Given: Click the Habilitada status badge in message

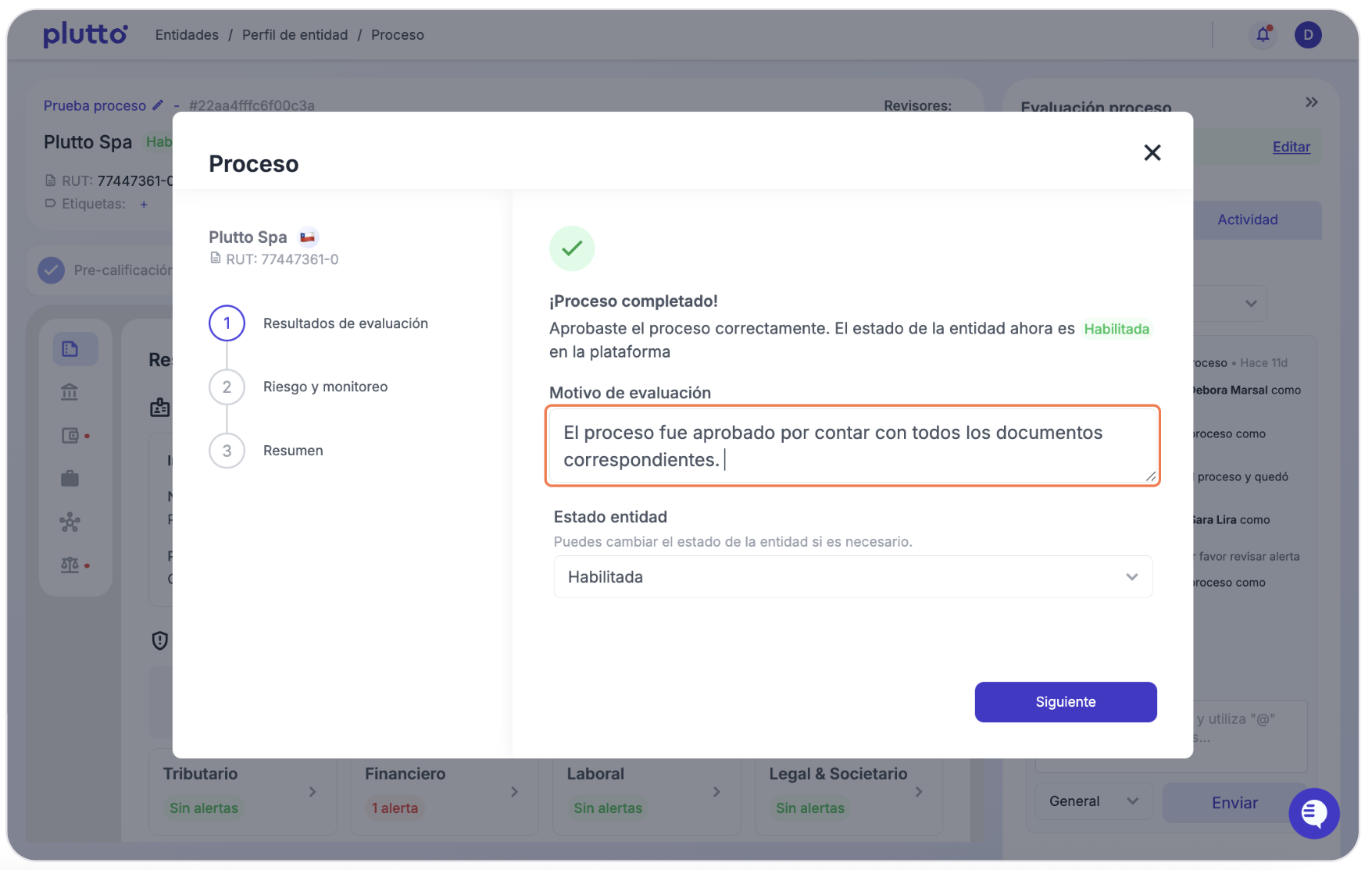Looking at the screenshot, I should [1117, 330].
